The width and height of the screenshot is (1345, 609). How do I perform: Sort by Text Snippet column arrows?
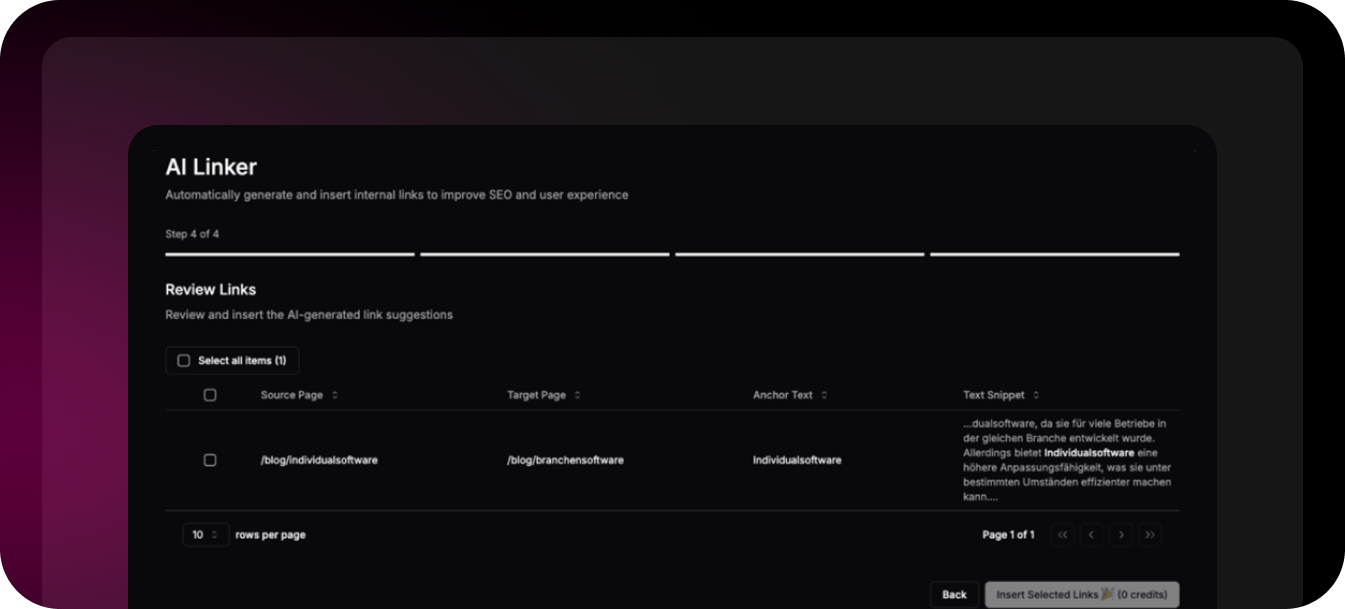point(1036,395)
